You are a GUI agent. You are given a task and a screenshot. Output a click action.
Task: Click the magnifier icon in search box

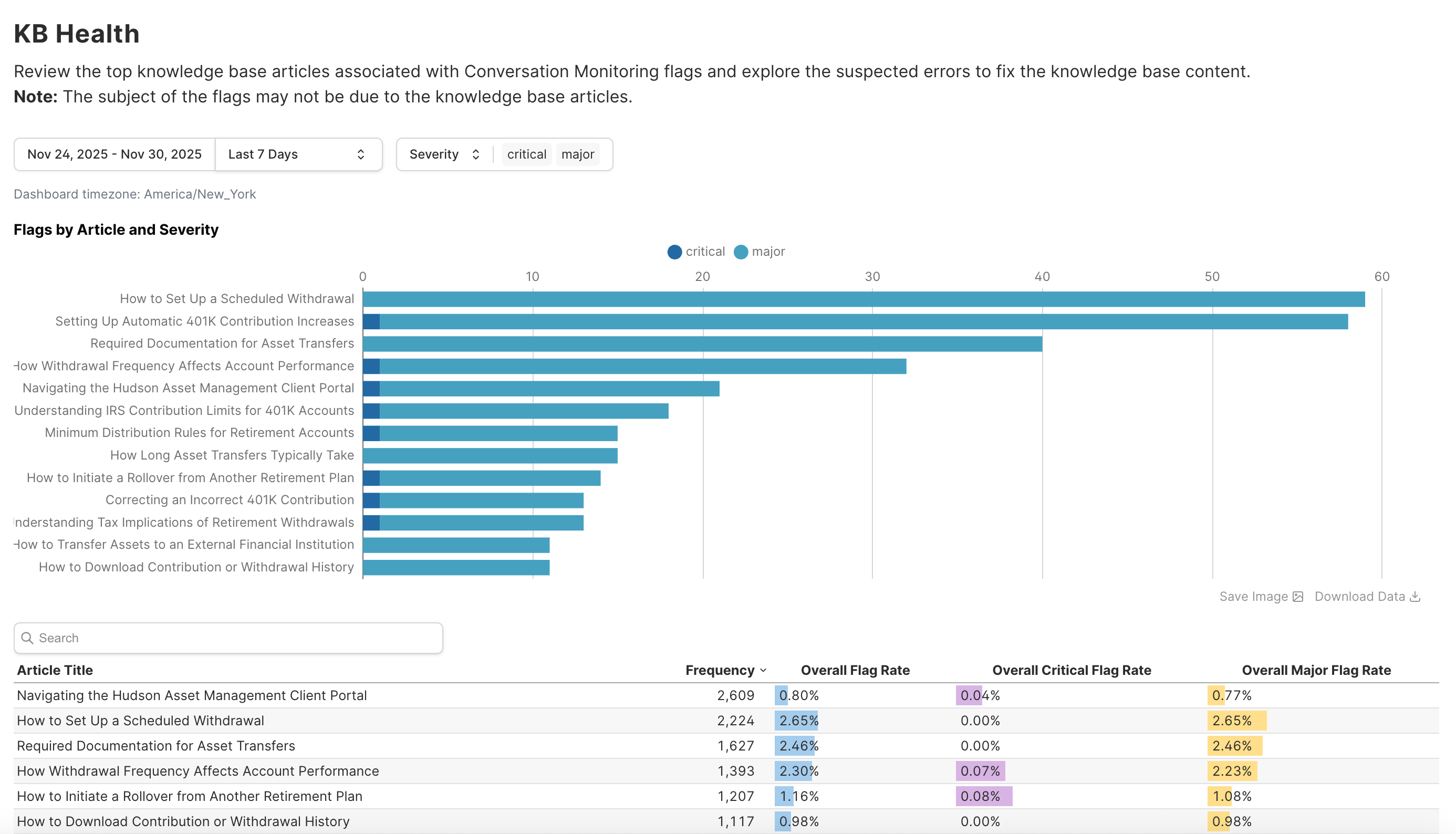coord(27,638)
